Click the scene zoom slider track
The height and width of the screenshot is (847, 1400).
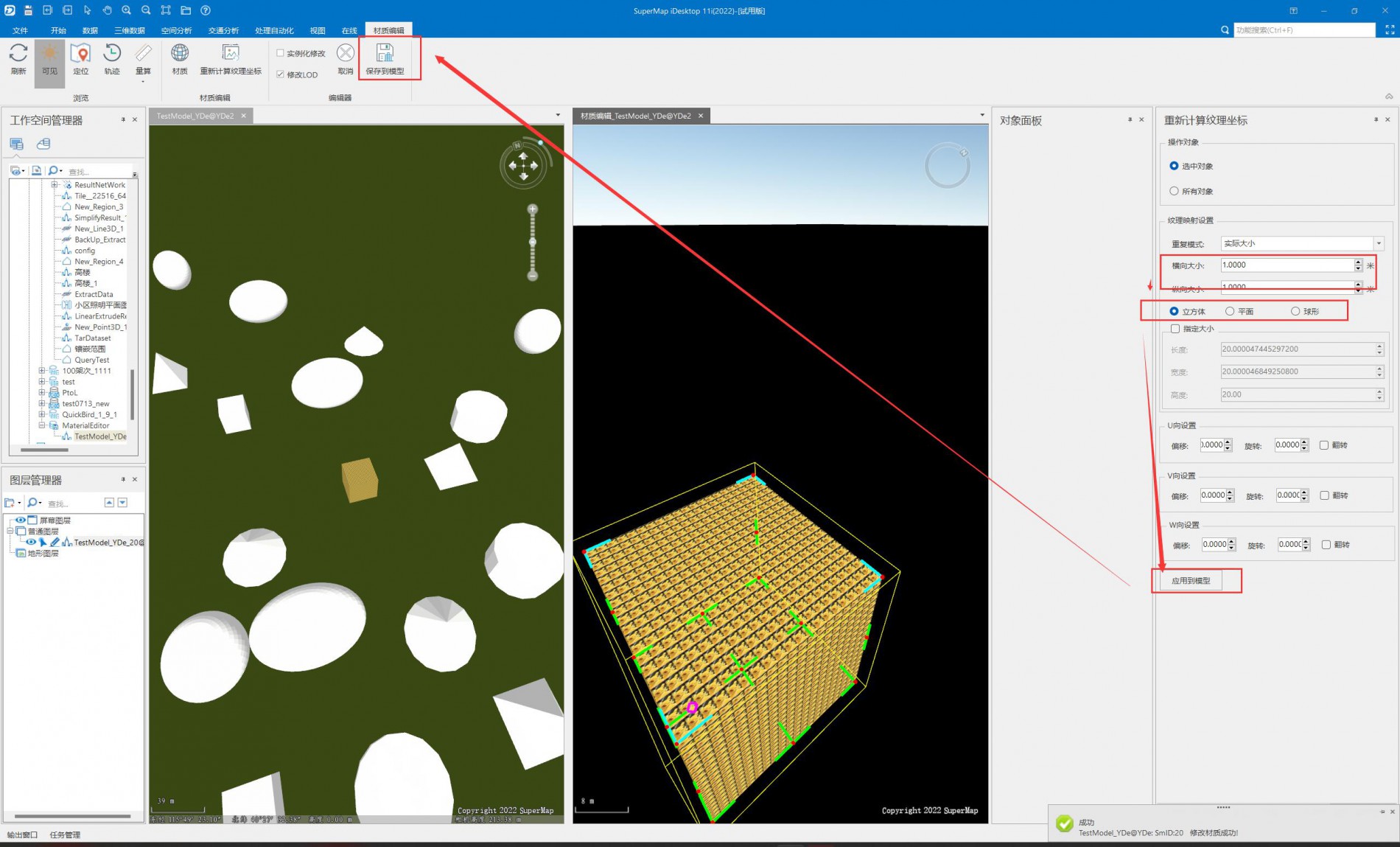(533, 243)
